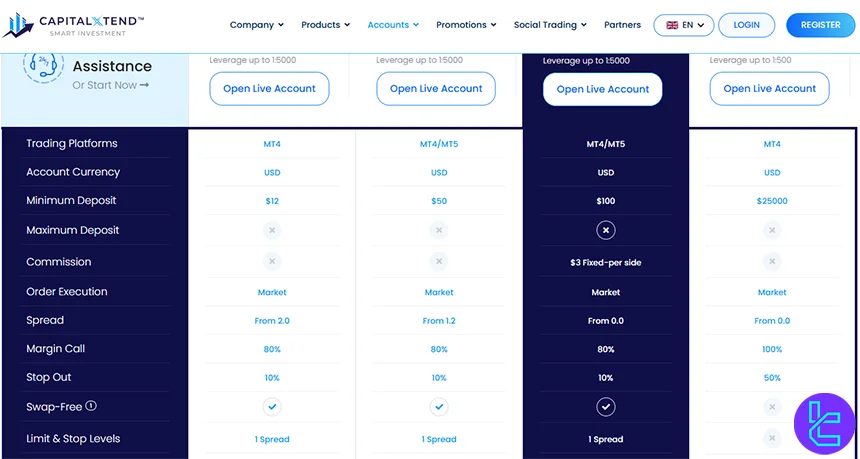
Task: Click Swap-Free checkmark in $50 column
Action: (439, 407)
